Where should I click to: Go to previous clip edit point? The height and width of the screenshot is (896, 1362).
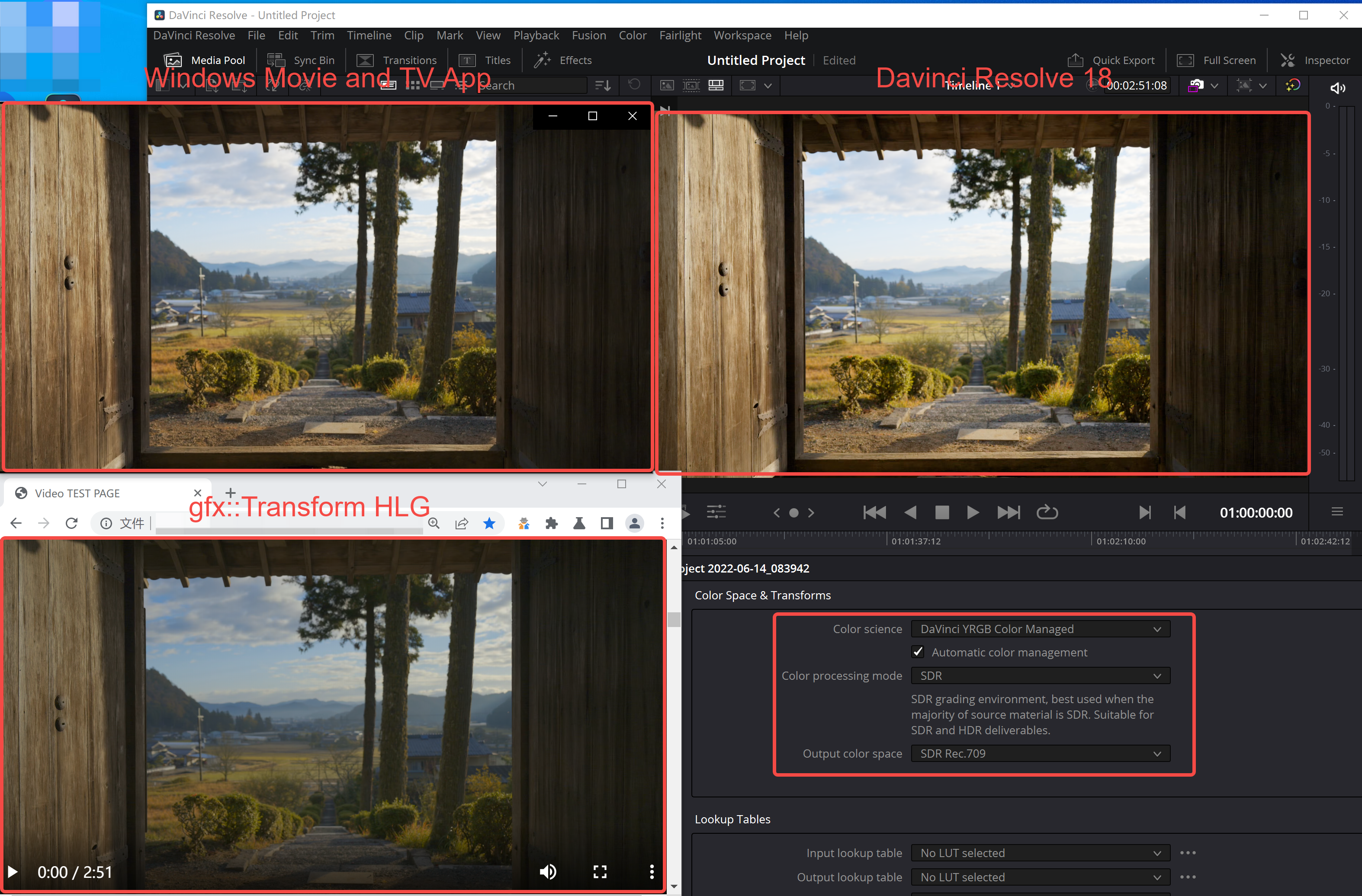click(1179, 512)
